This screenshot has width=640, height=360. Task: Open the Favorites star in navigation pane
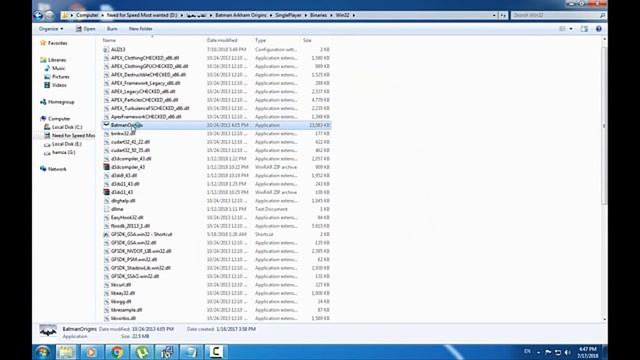[x=43, y=43]
